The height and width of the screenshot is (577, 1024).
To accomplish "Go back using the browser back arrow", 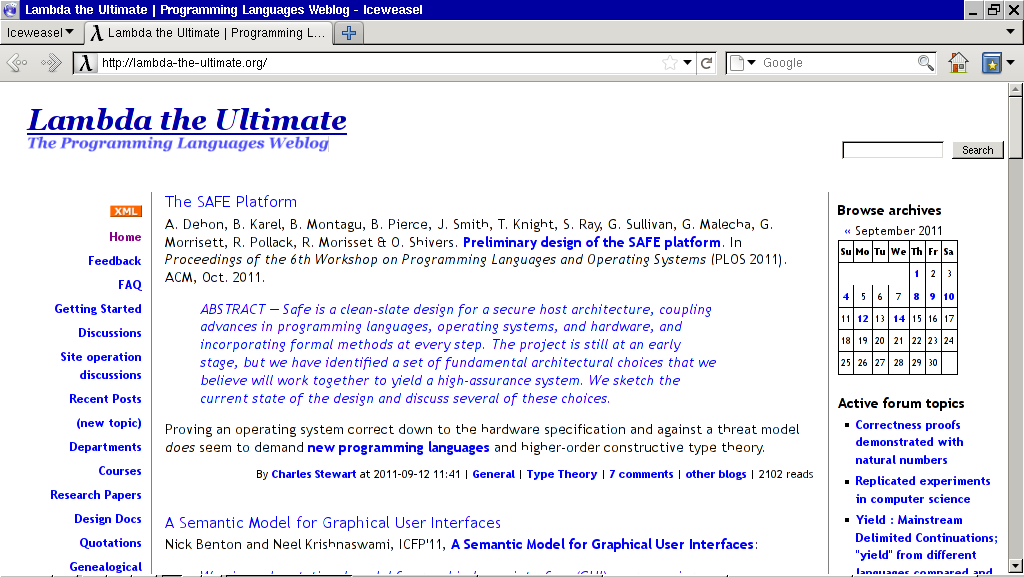I will pyautogui.click(x=17, y=63).
